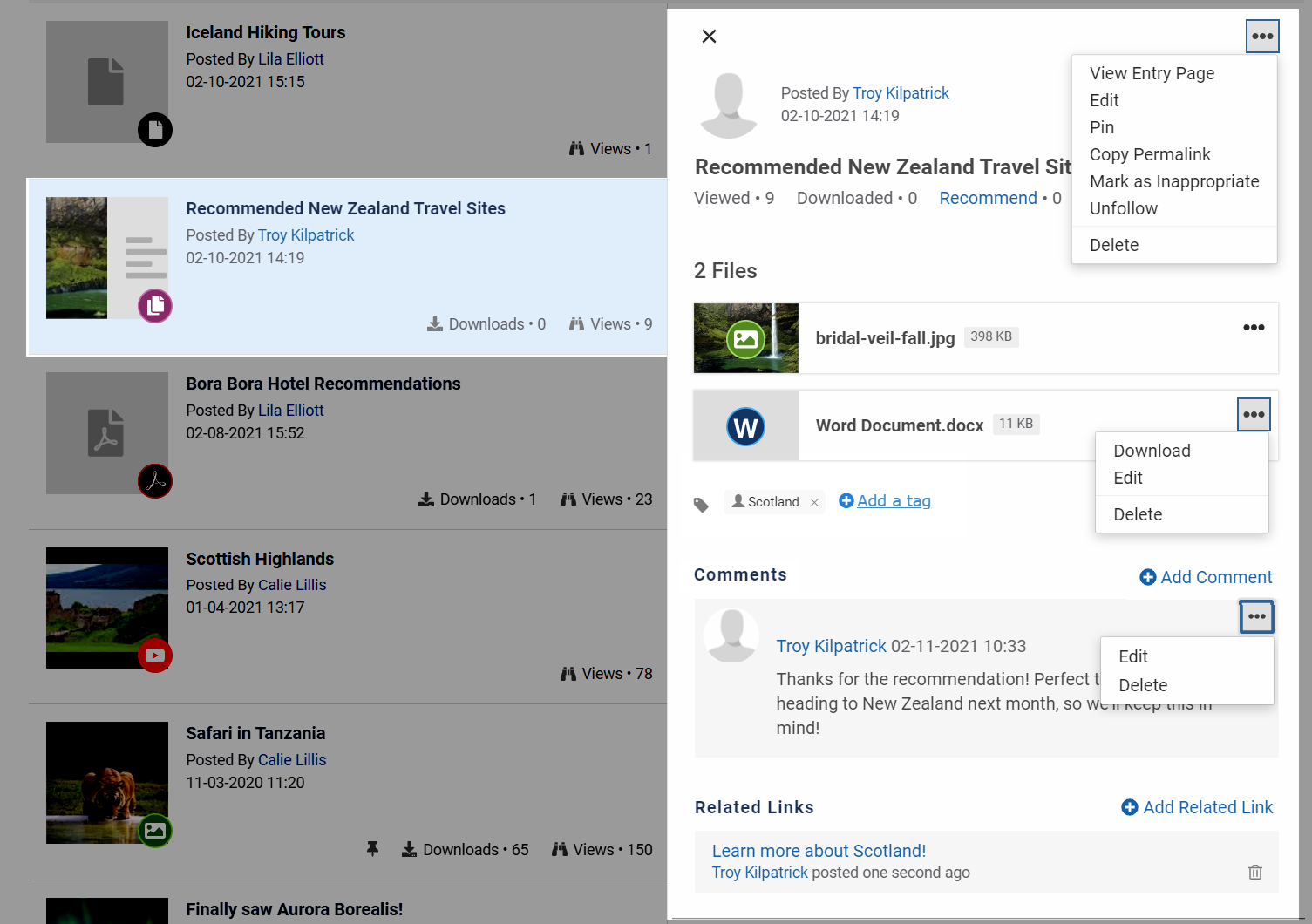Open the Learn more about Scotland link
Viewport: 1312px width, 924px height.
(x=819, y=851)
